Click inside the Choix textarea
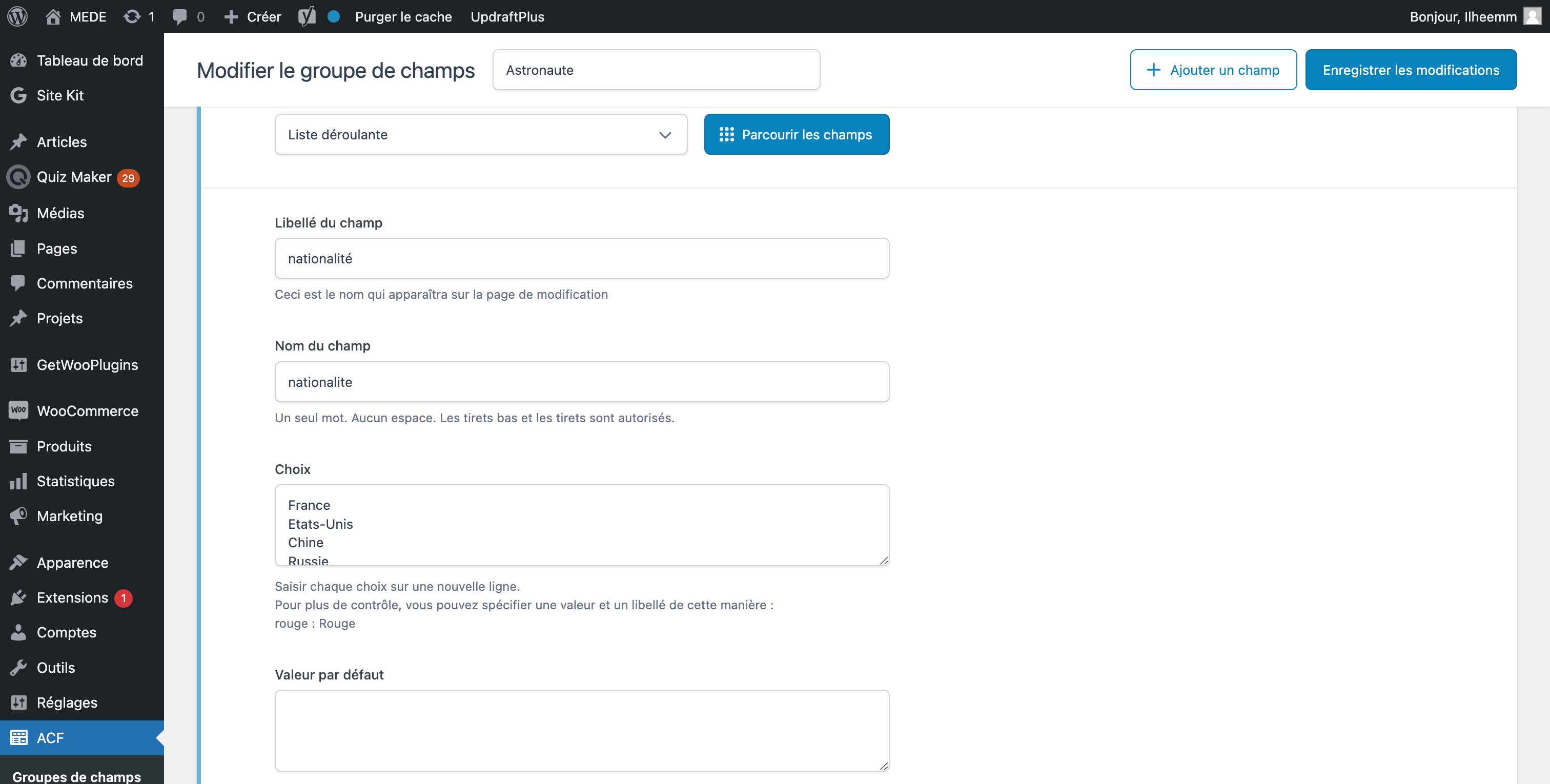 [x=581, y=525]
